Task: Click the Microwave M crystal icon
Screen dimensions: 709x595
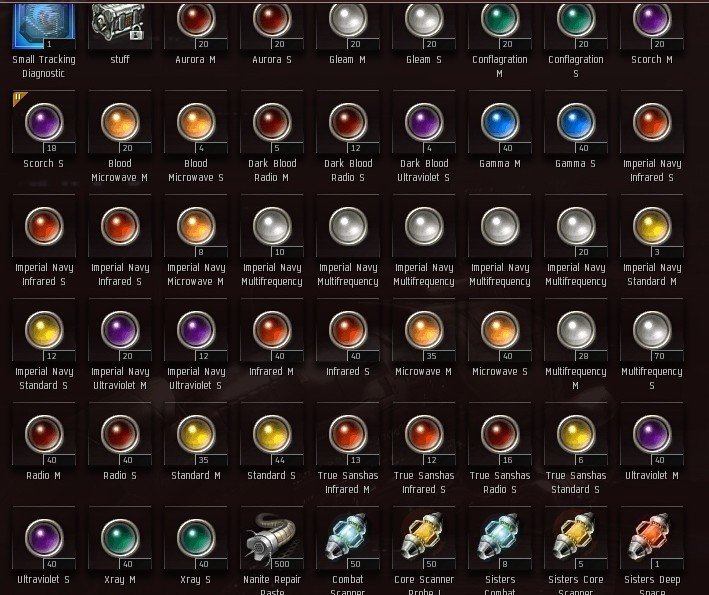Action: click(424, 330)
